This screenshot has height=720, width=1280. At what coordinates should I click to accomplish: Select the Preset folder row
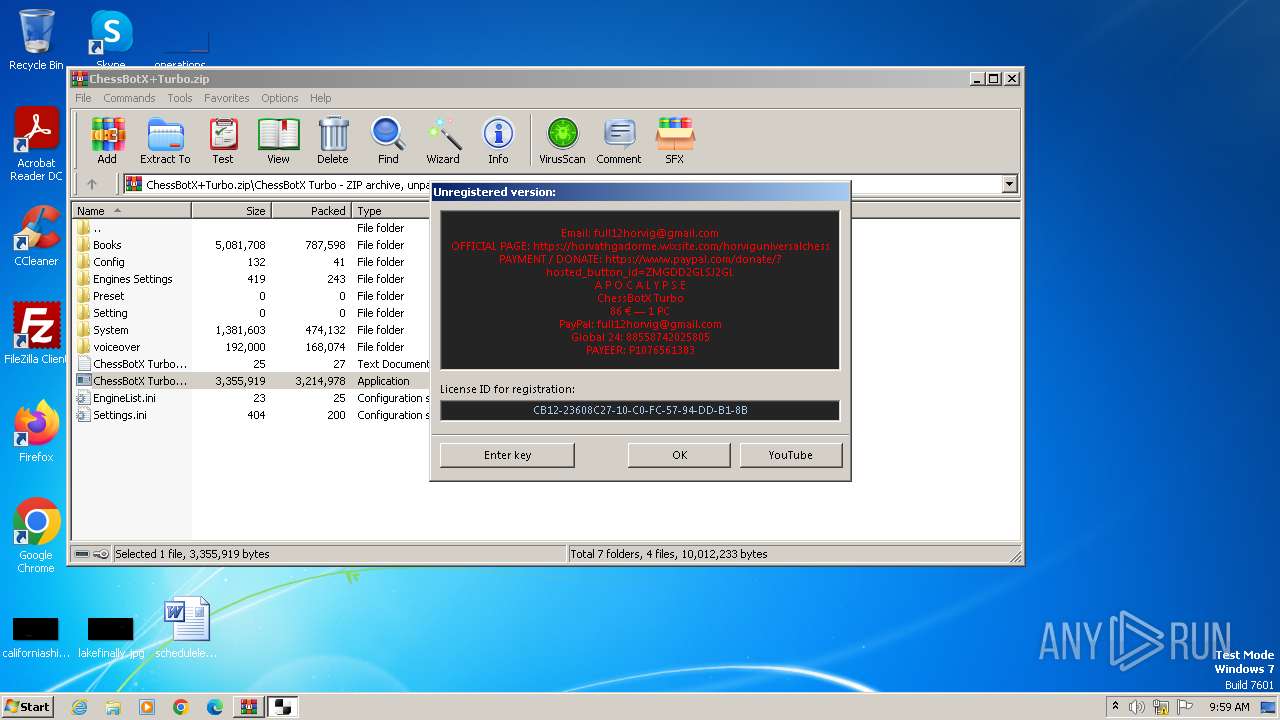point(250,296)
